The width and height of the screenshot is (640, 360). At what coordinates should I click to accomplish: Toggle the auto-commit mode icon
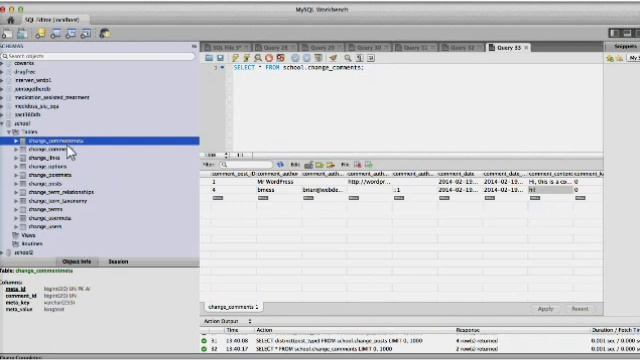click(318, 58)
